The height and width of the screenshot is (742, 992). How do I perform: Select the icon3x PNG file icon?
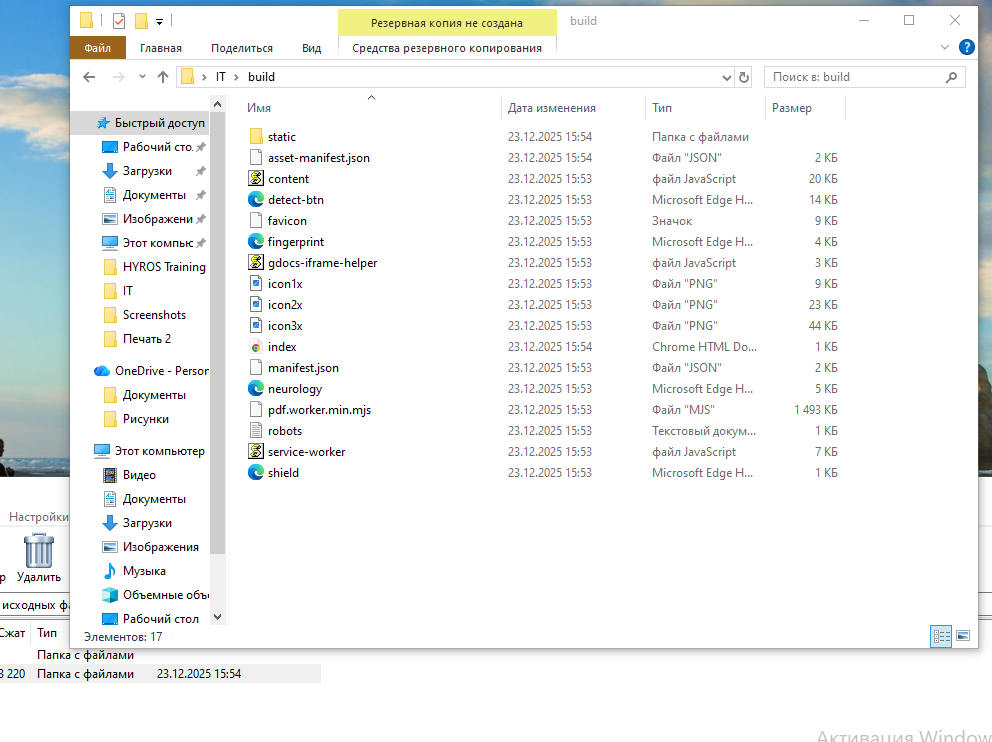(x=256, y=325)
